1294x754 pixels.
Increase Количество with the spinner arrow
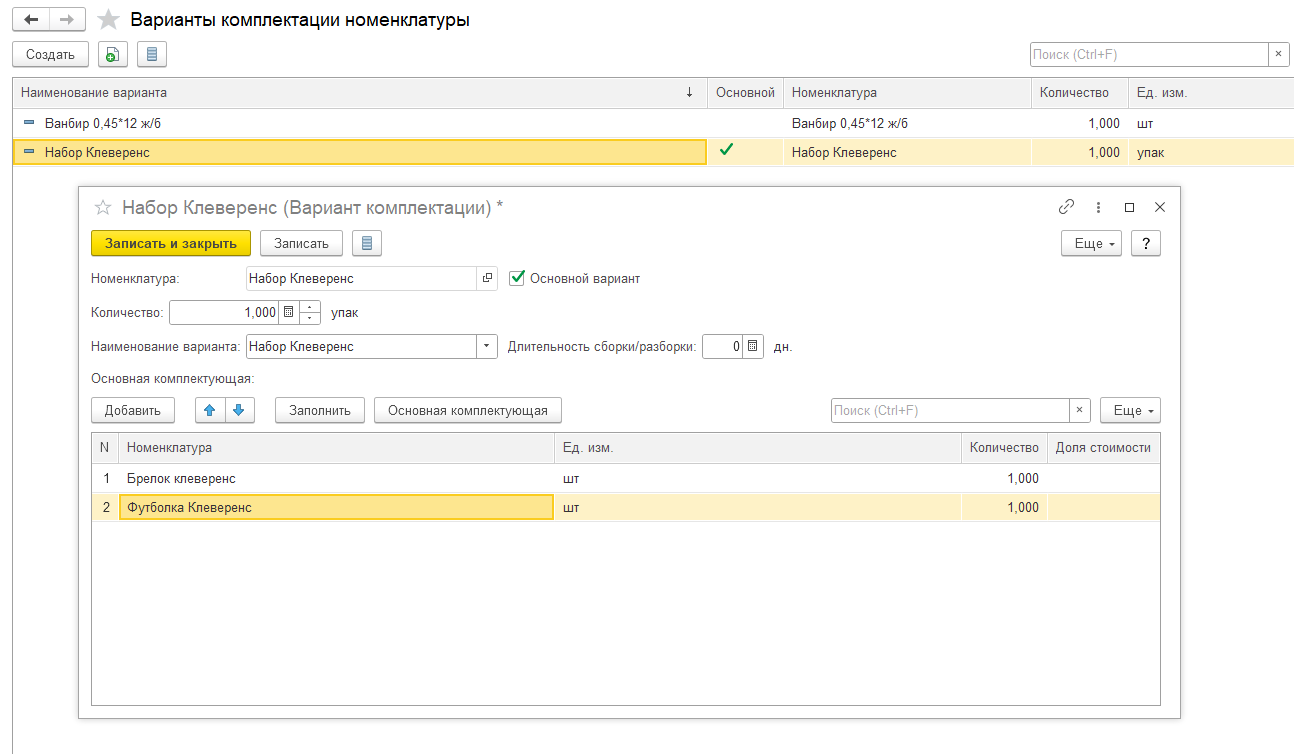[x=310, y=307]
